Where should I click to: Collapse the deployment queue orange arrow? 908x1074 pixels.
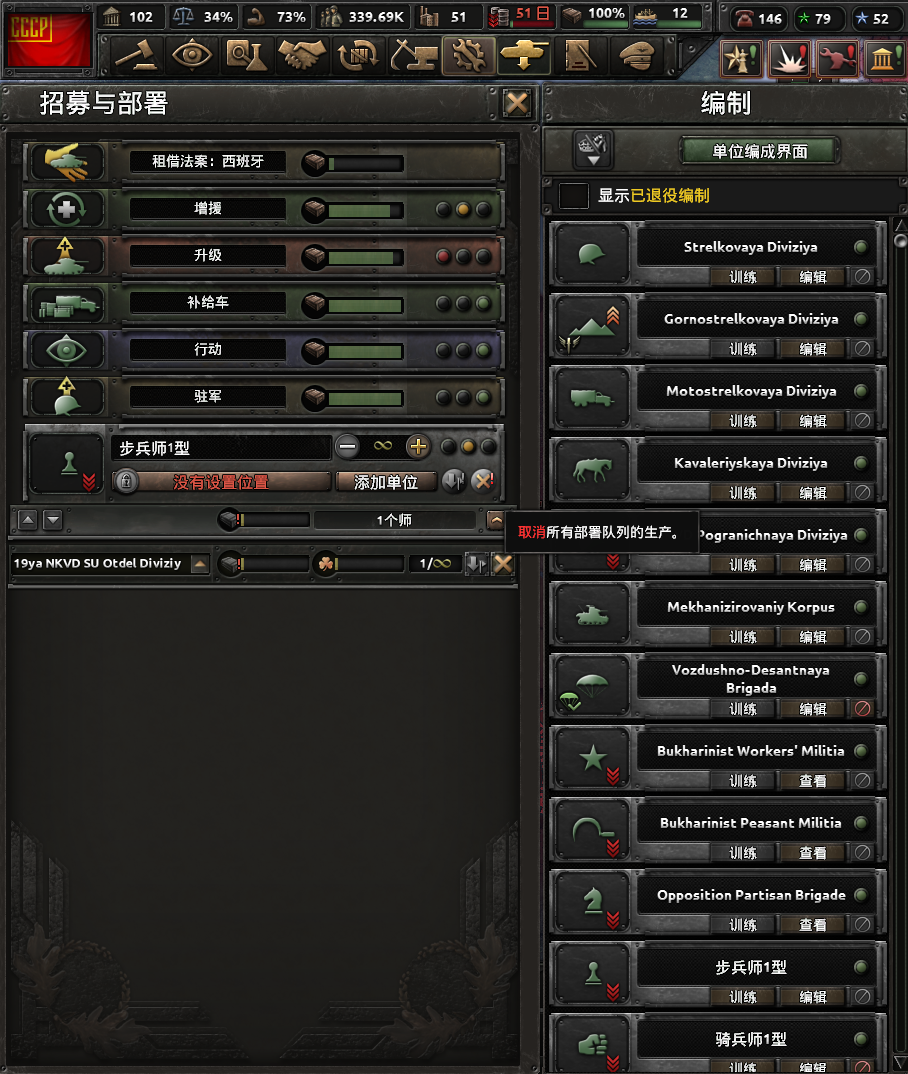[x=496, y=521]
